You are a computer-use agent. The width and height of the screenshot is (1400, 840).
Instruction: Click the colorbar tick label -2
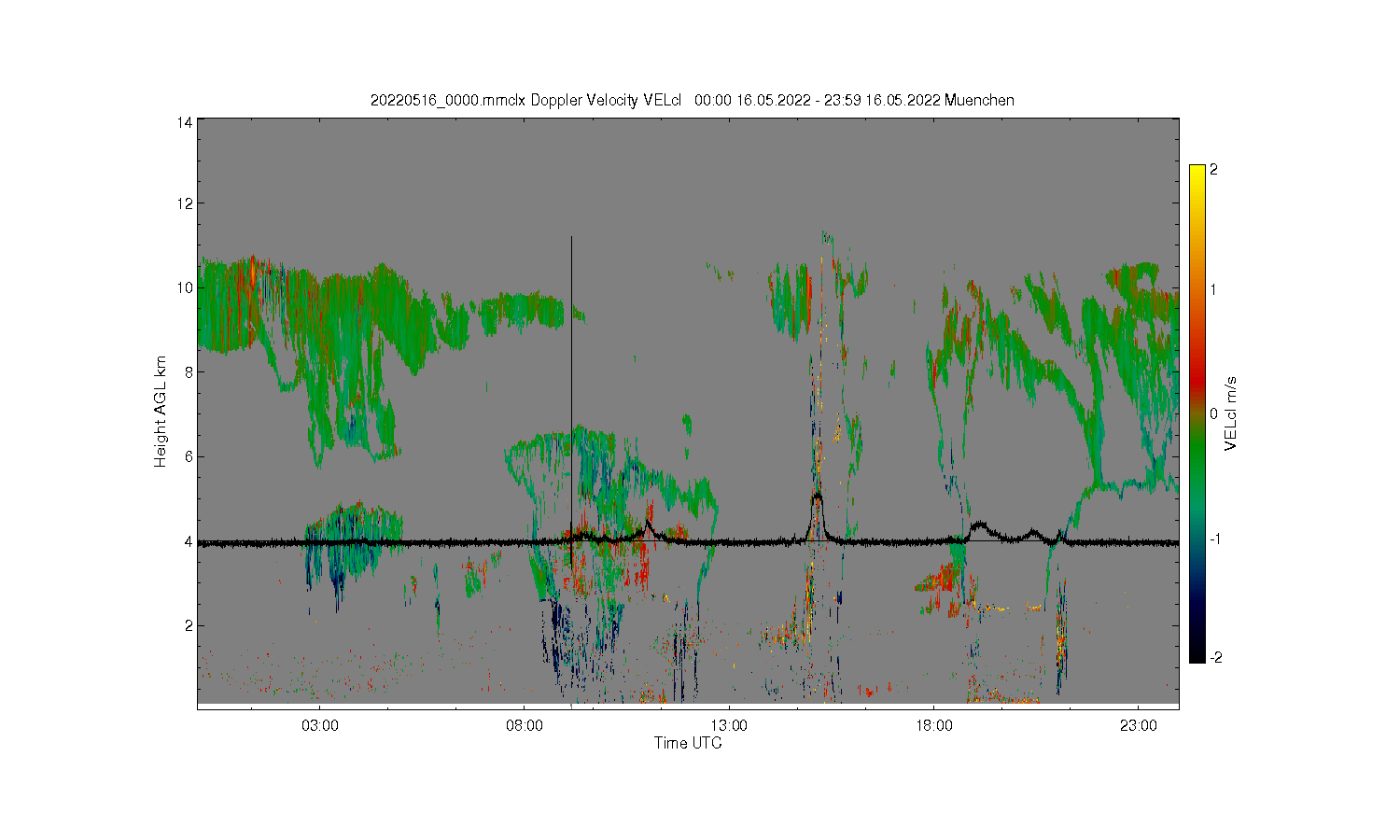click(1216, 658)
